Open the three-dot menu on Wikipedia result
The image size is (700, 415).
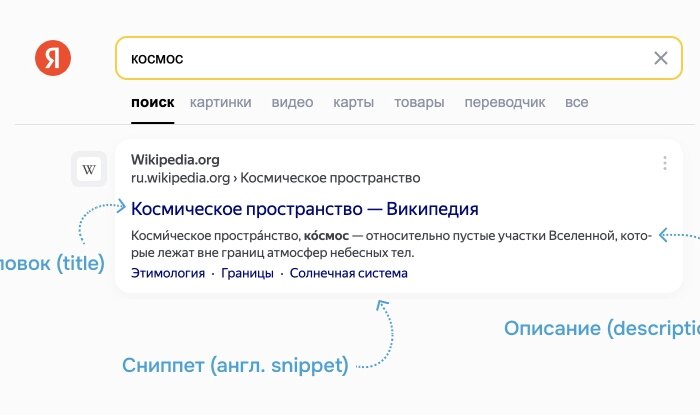(665, 163)
